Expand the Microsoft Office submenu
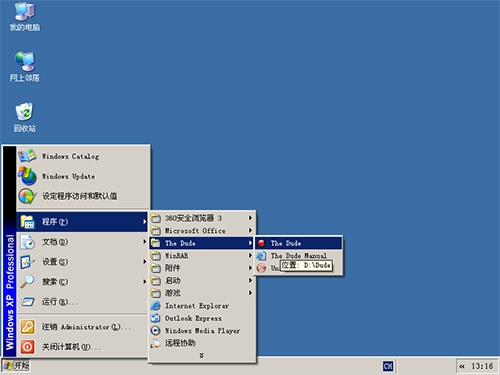This screenshot has height=375, width=500. 202,231
